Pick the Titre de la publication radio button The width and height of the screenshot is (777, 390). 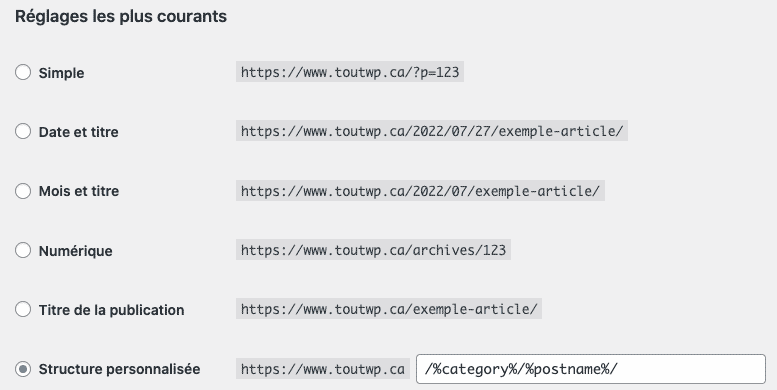pyautogui.click(x=23, y=309)
